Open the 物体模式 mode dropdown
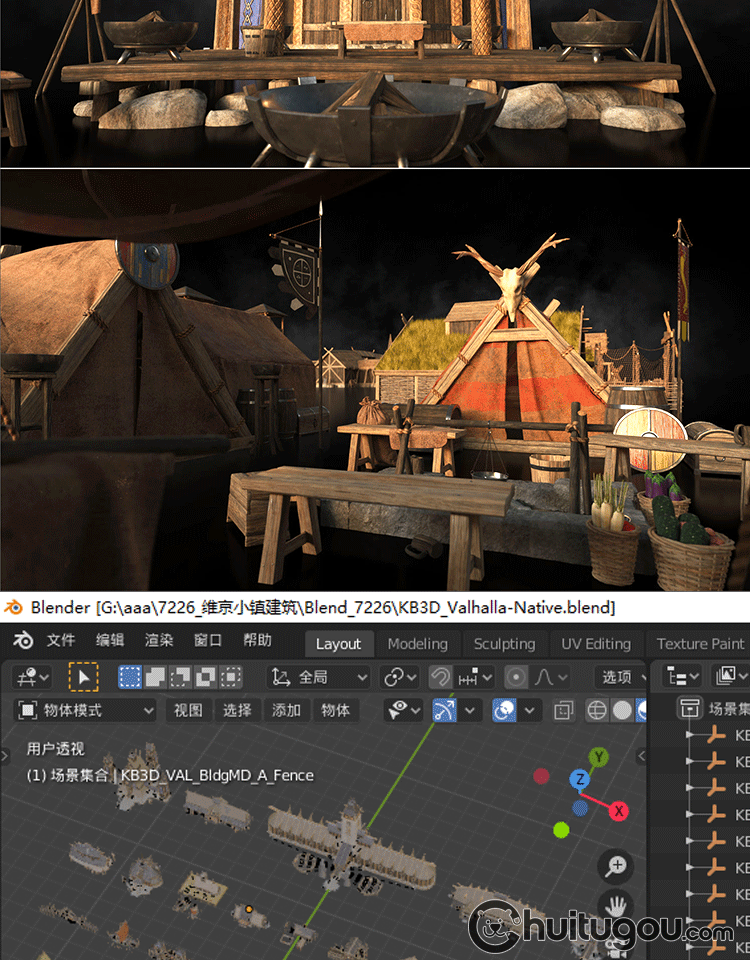 pos(86,711)
